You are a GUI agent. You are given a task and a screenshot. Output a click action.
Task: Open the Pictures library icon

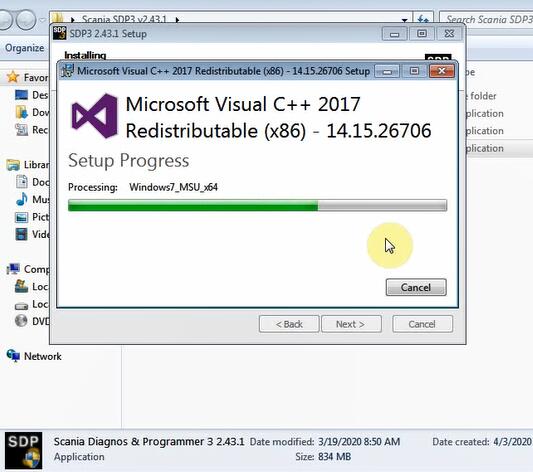click(x=21, y=217)
